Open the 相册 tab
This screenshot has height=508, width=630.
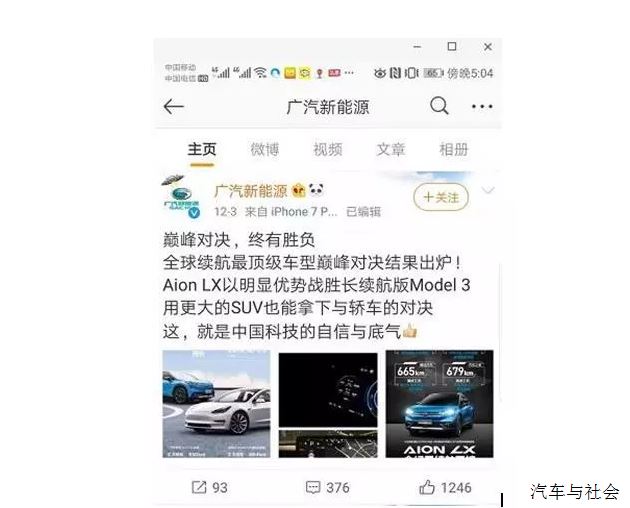(x=454, y=150)
